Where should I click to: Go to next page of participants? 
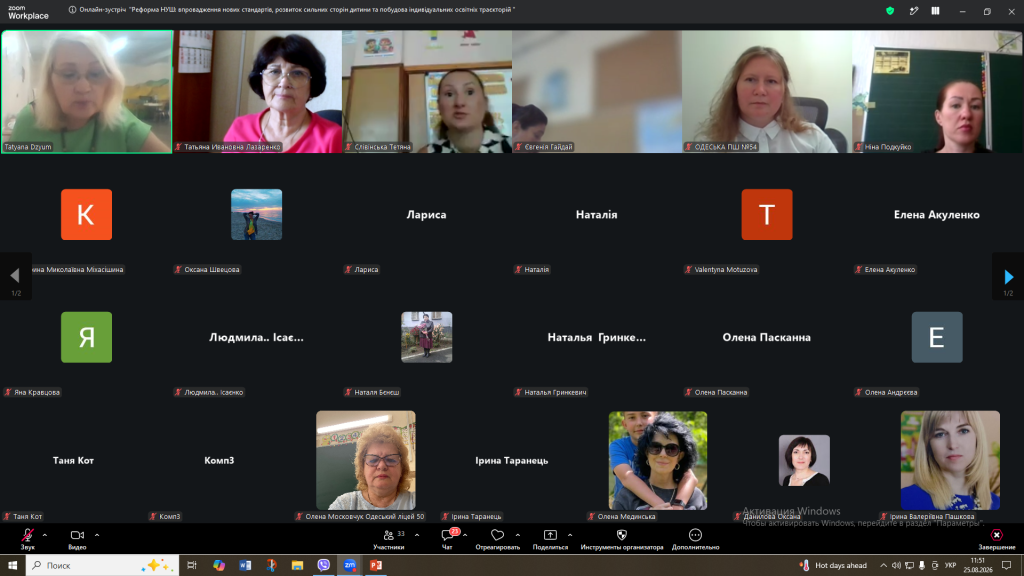click(1008, 277)
